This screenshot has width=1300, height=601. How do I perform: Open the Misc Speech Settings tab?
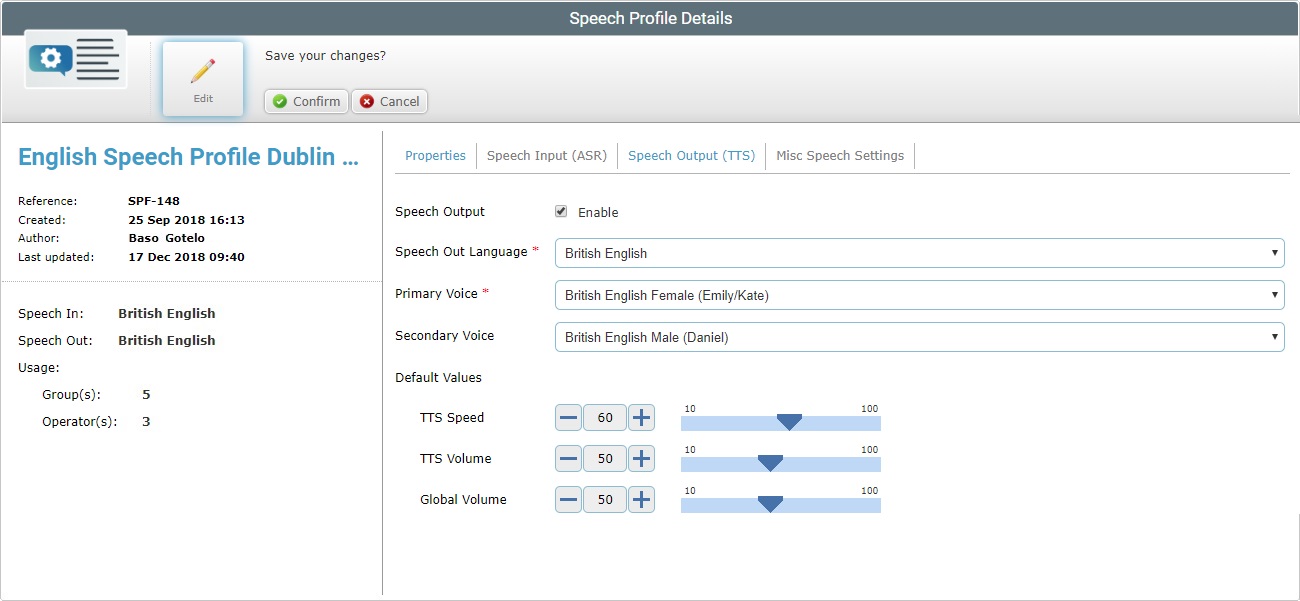pyautogui.click(x=840, y=155)
